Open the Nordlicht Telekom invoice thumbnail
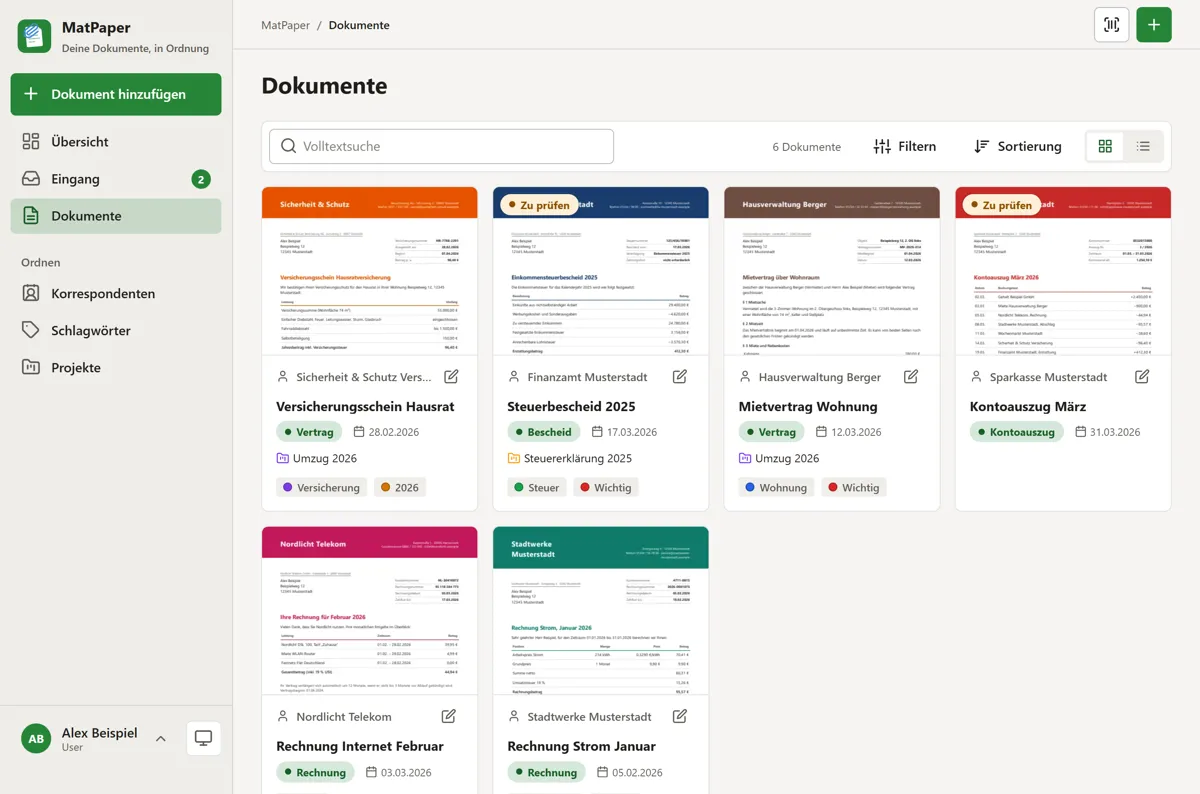Image resolution: width=1200 pixels, height=794 pixels. 370,611
